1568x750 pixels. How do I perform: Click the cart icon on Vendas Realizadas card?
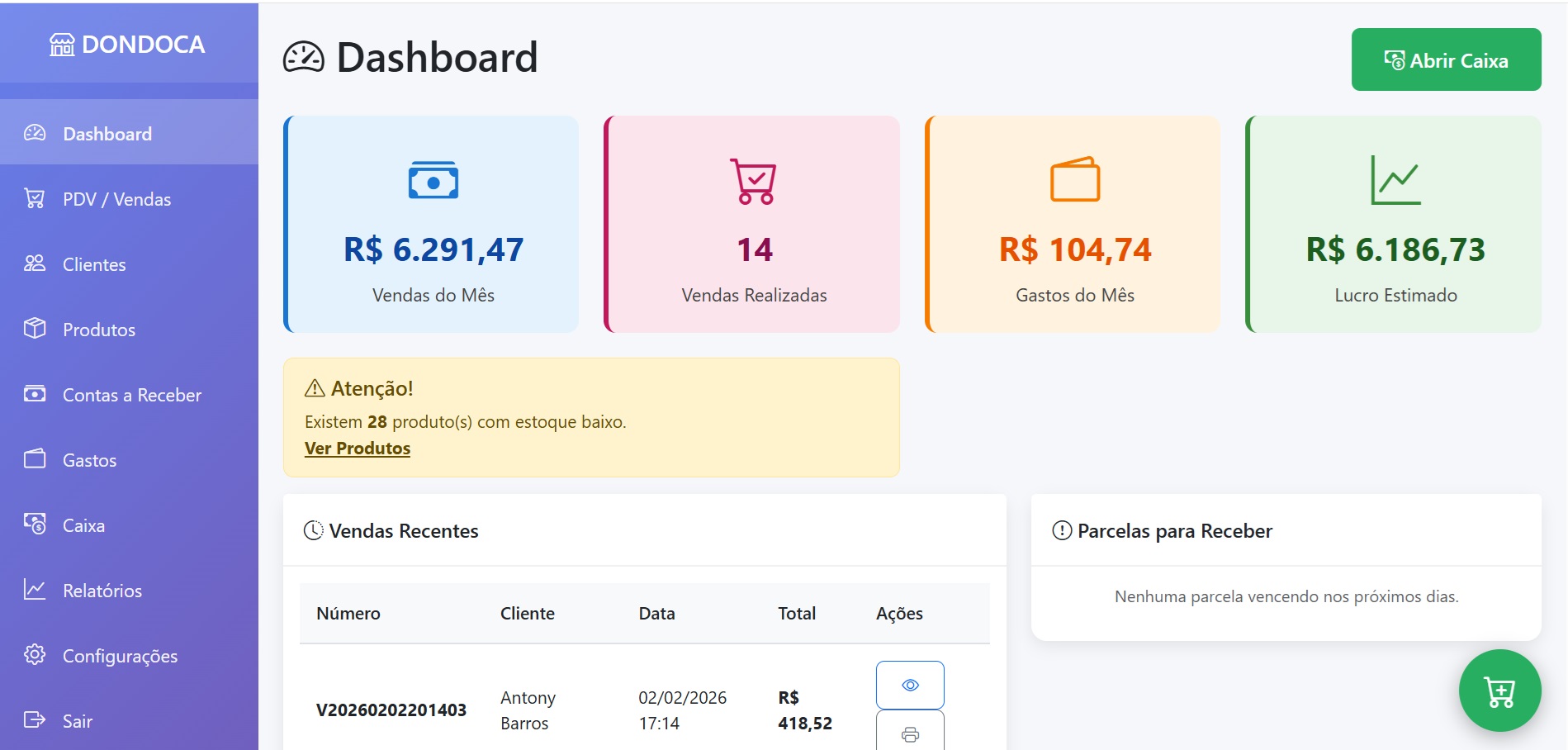coord(753,181)
